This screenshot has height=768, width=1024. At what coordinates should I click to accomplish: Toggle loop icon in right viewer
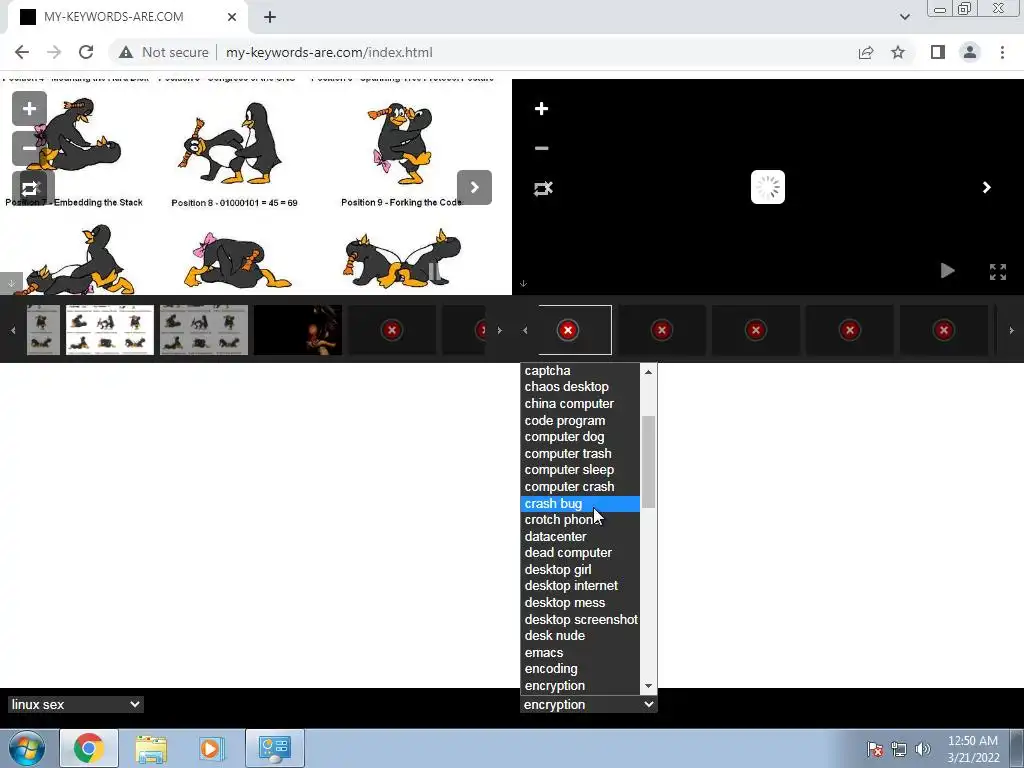coord(543,189)
